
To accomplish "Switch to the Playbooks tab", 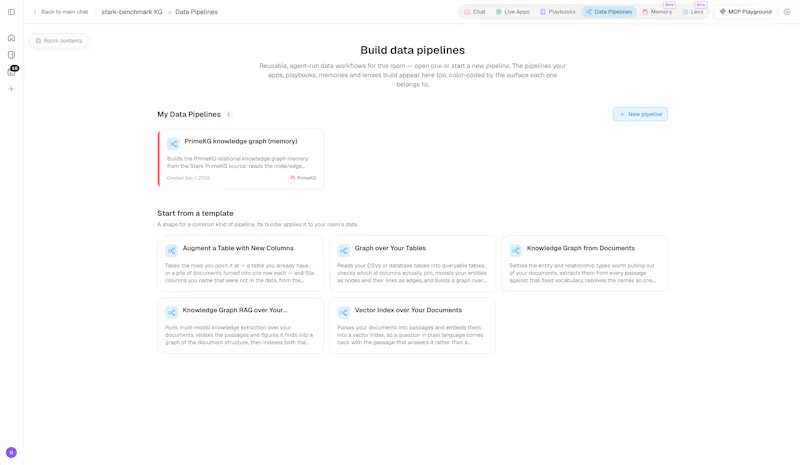I will (558, 12).
